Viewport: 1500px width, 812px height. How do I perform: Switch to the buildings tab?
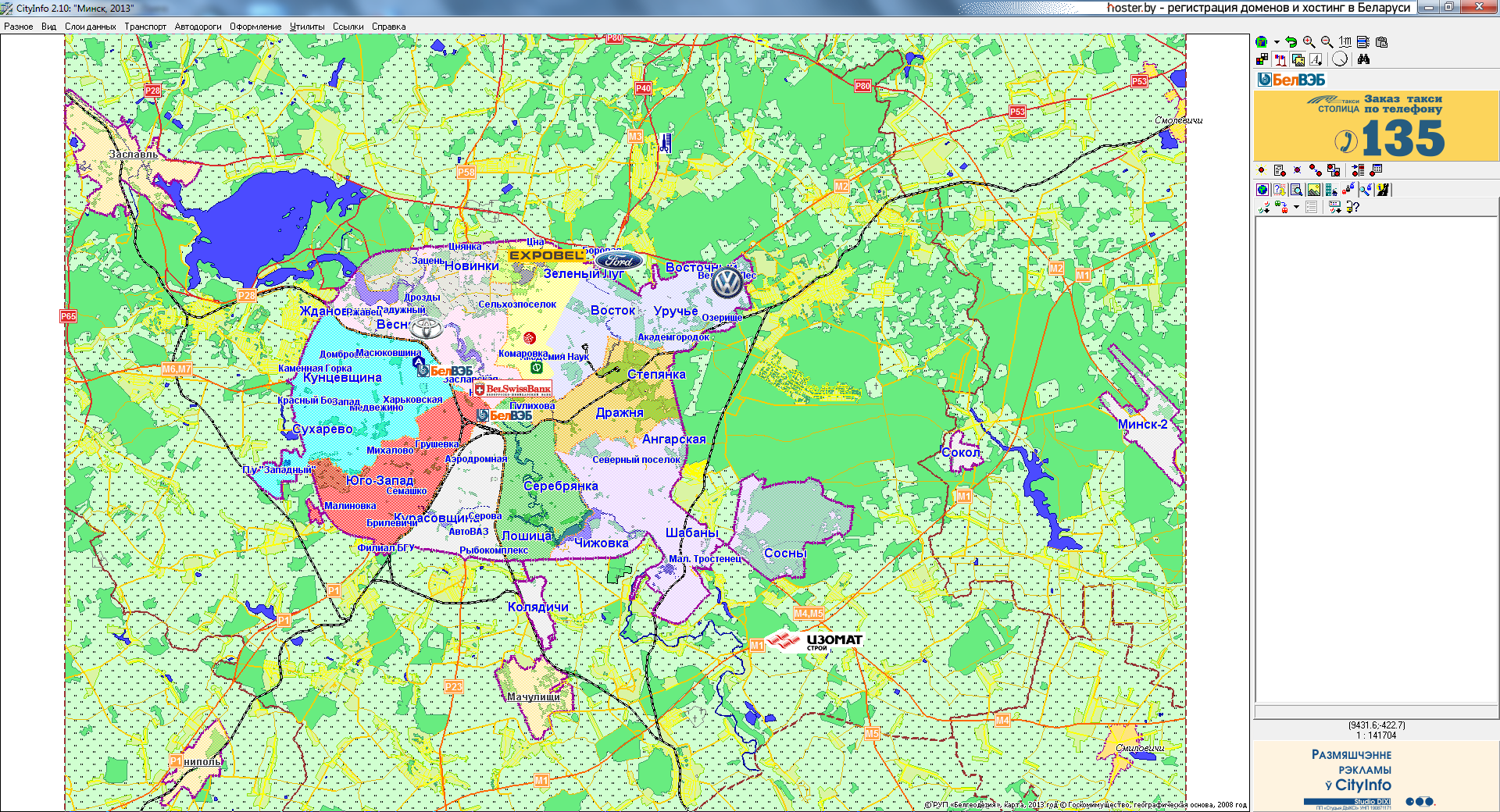pyautogui.click(x=1331, y=190)
